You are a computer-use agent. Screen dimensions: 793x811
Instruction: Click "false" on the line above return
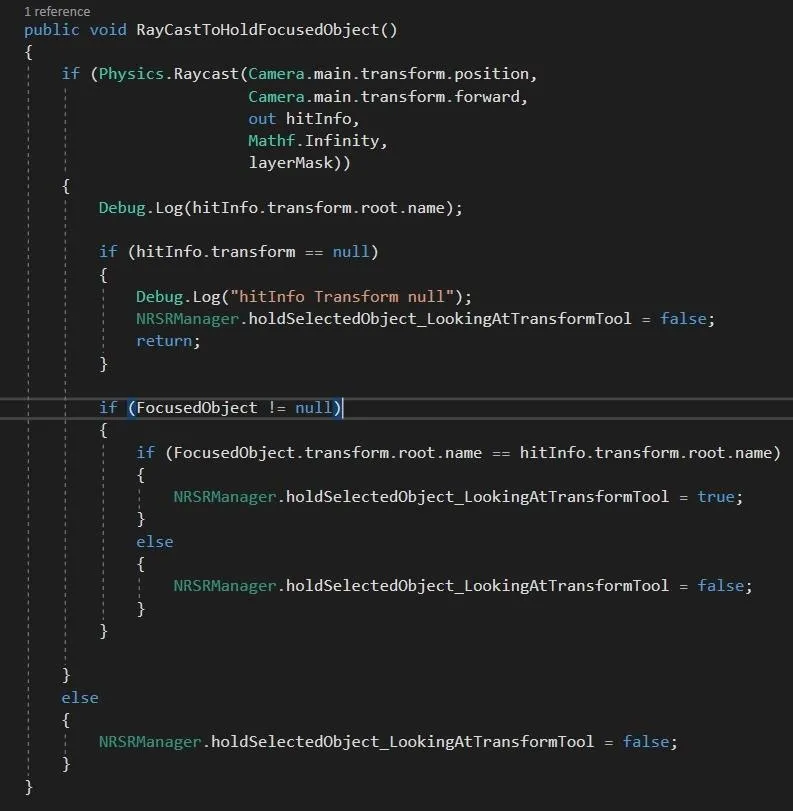[x=683, y=319]
